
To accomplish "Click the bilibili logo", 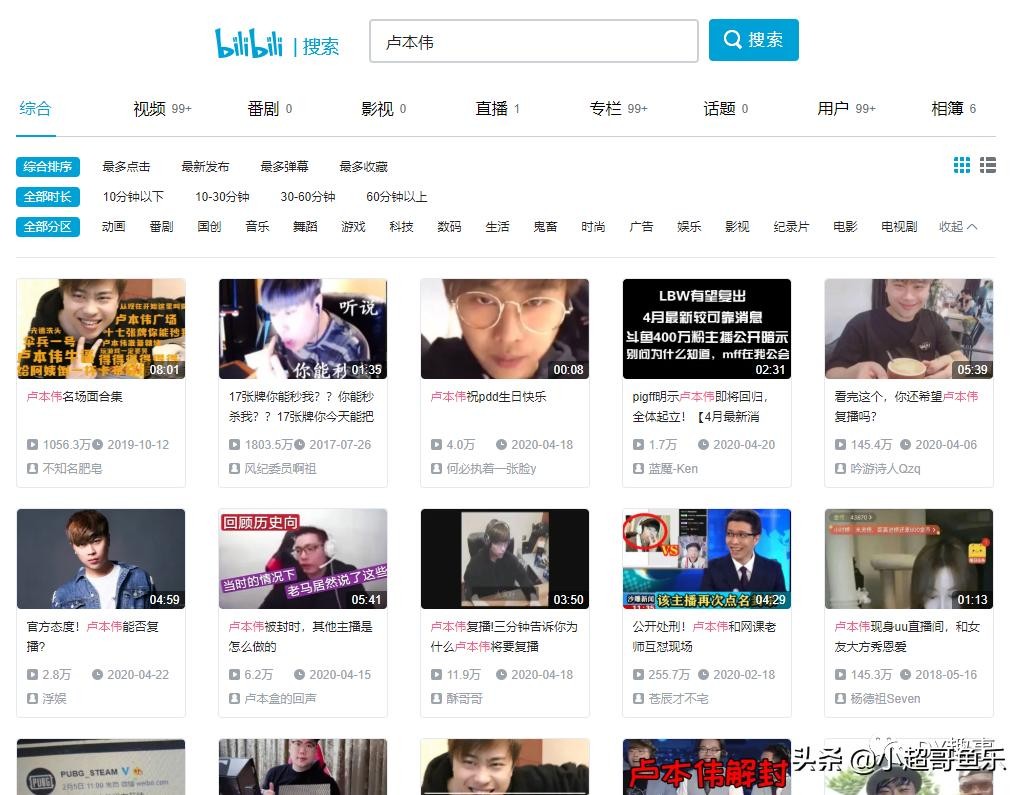I will click(x=249, y=43).
